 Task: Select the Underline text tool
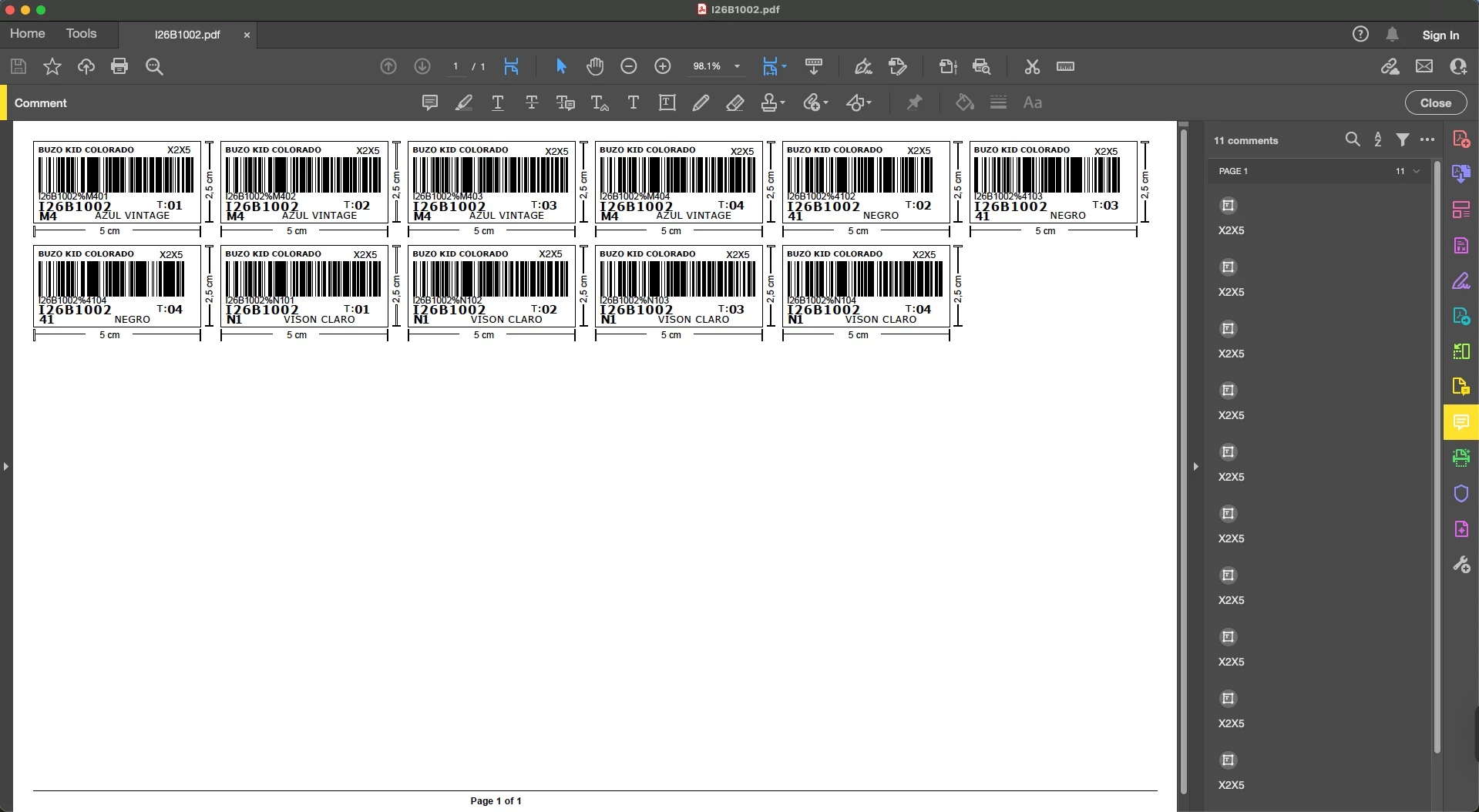click(x=498, y=102)
